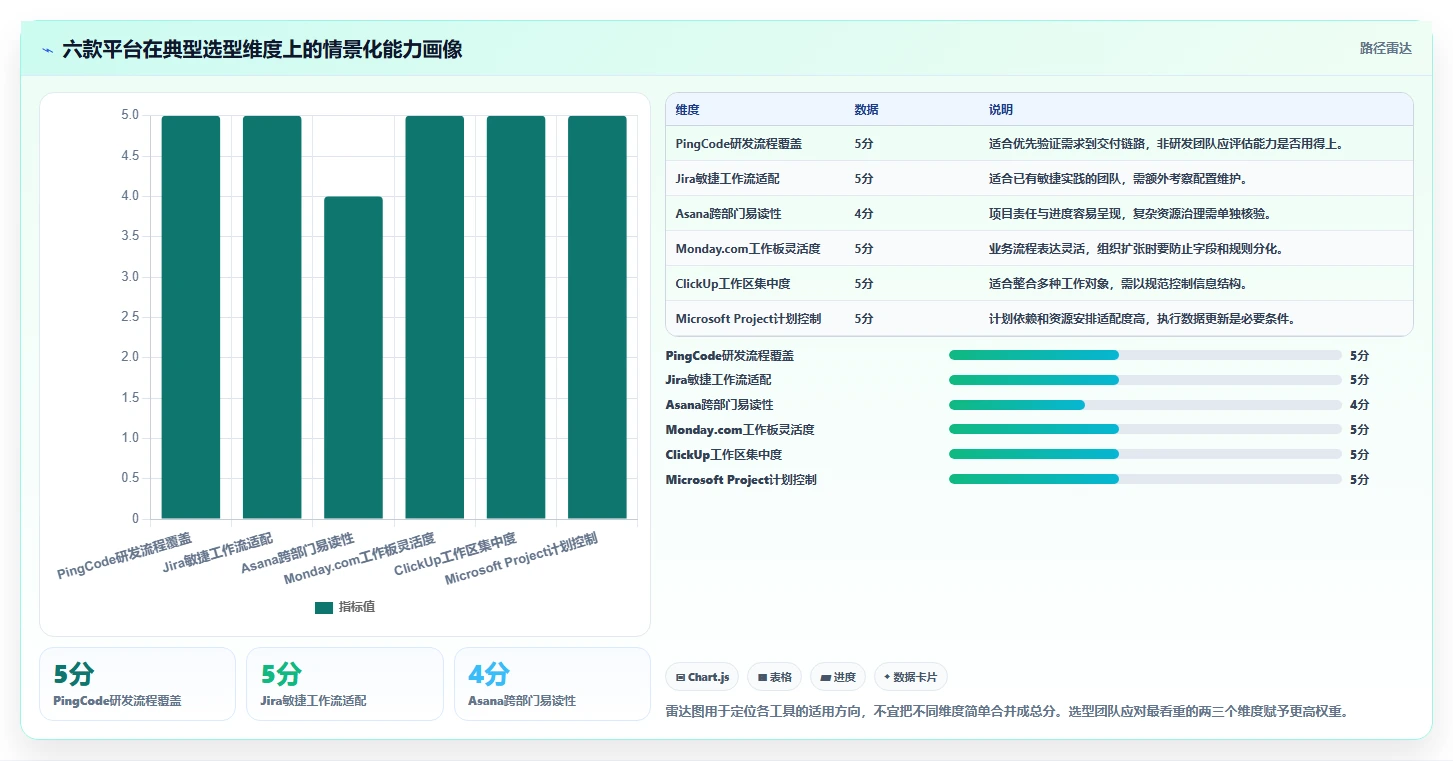Click the Jira敏捷工作流适配 bar in chart

point(272,317)
